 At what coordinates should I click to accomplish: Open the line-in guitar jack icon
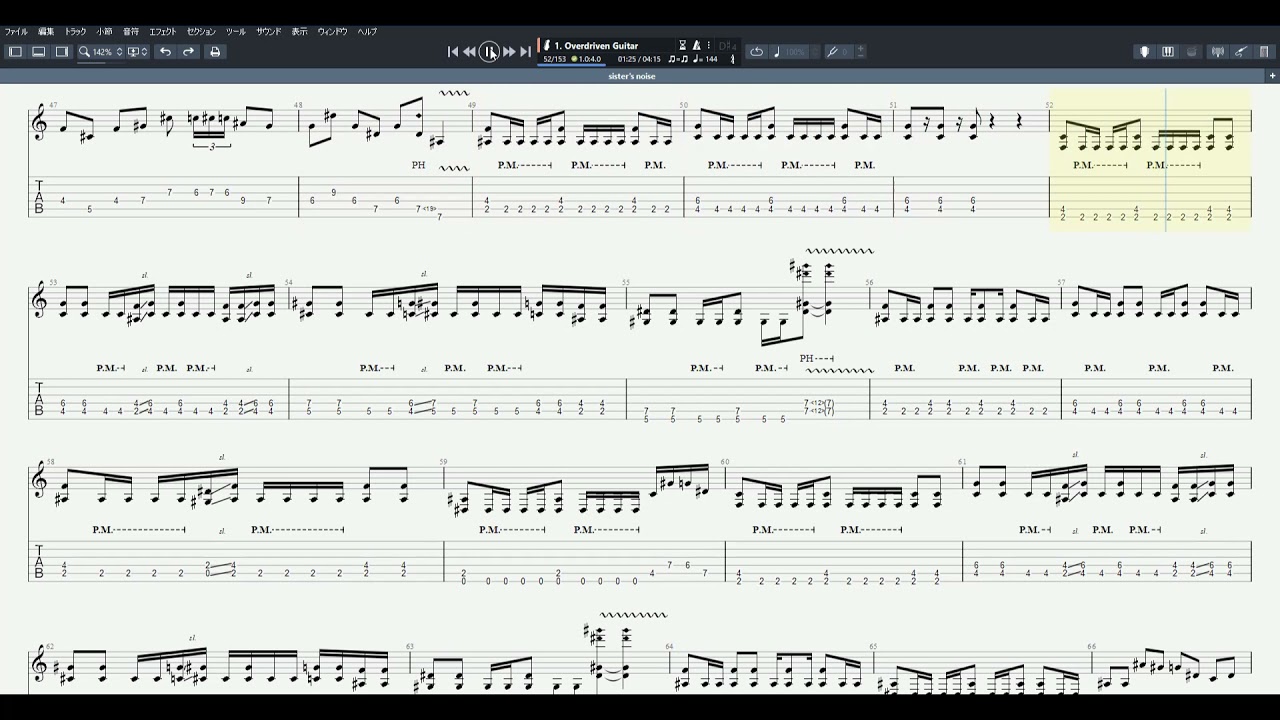pyautogui.click(x=1241, y=52)
